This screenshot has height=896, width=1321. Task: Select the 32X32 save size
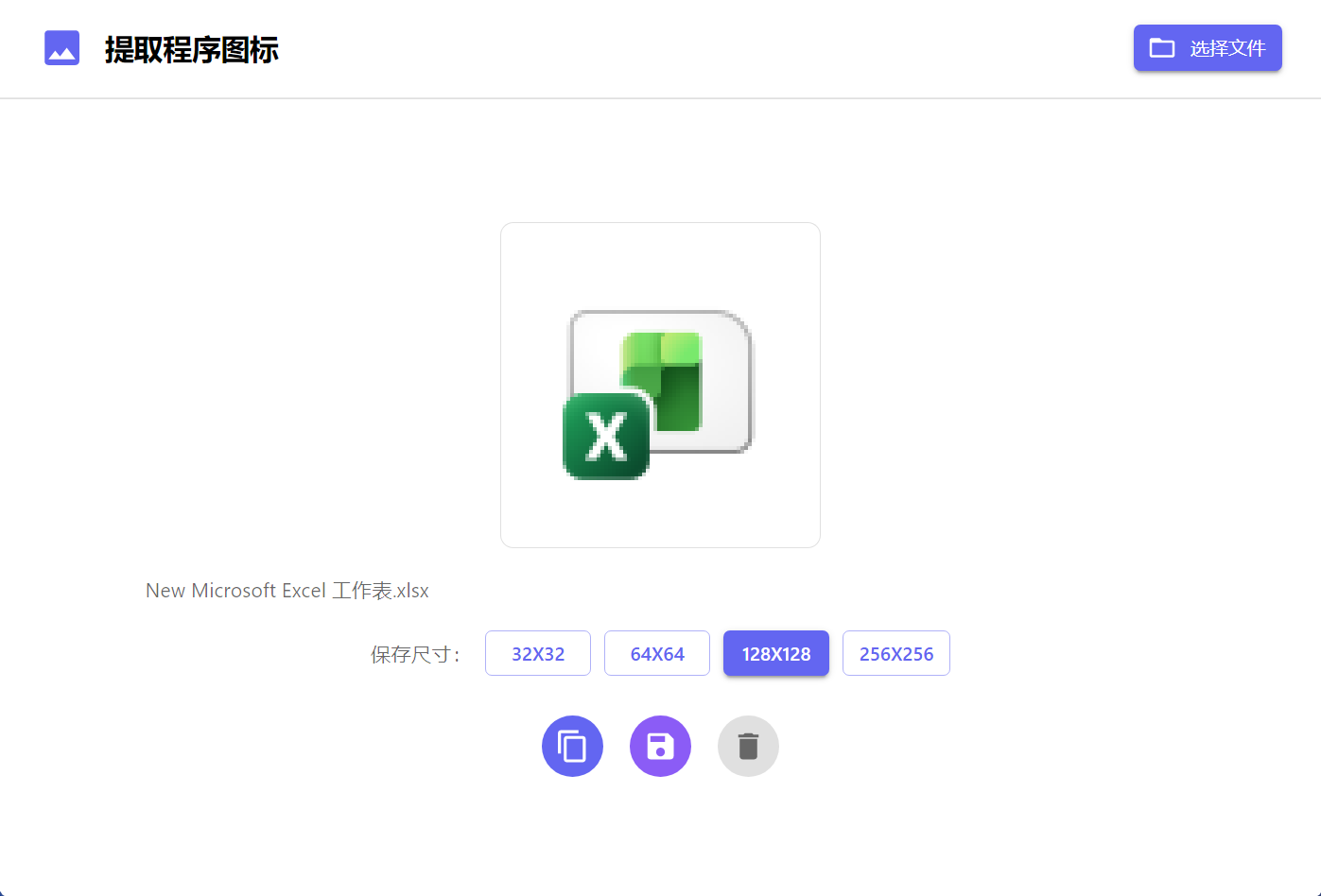[x=538, y=653]
